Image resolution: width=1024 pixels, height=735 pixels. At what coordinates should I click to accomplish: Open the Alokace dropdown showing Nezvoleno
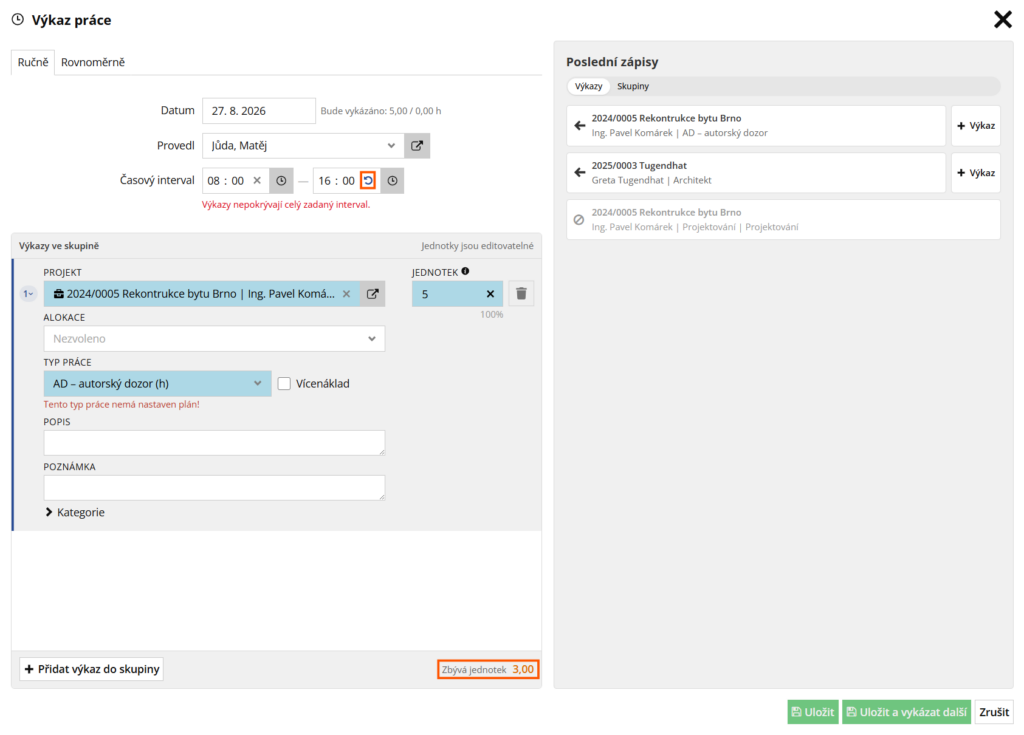(214, 338)
